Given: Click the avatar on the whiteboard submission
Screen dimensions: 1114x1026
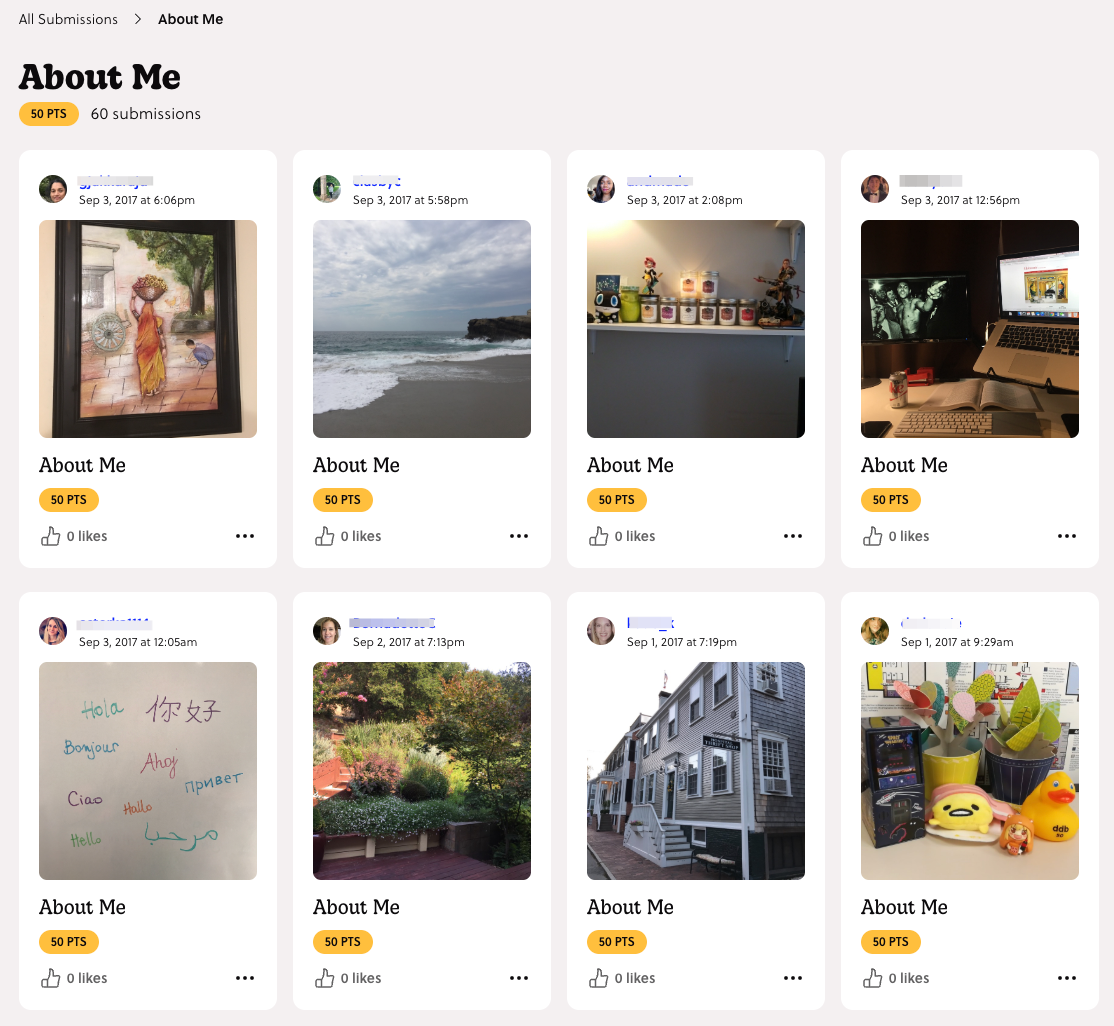Looking at the screenshot, I should tap(53, 631).
